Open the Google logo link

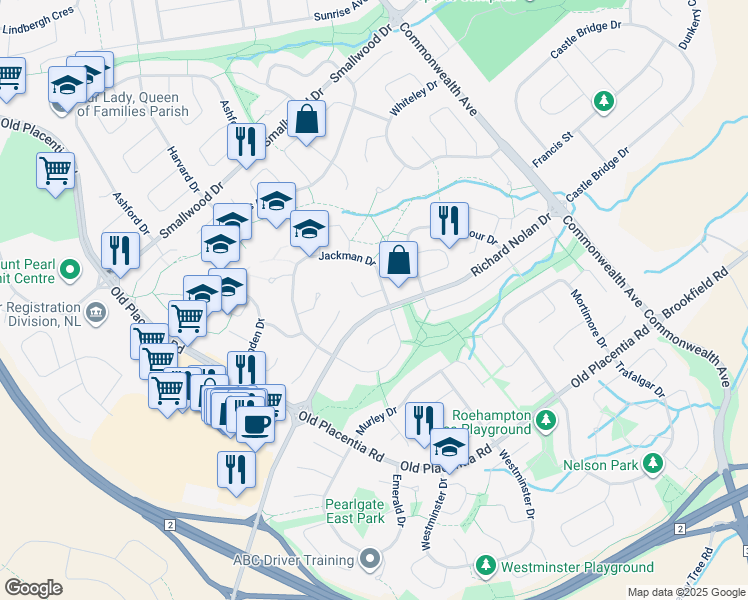(33, 588)
